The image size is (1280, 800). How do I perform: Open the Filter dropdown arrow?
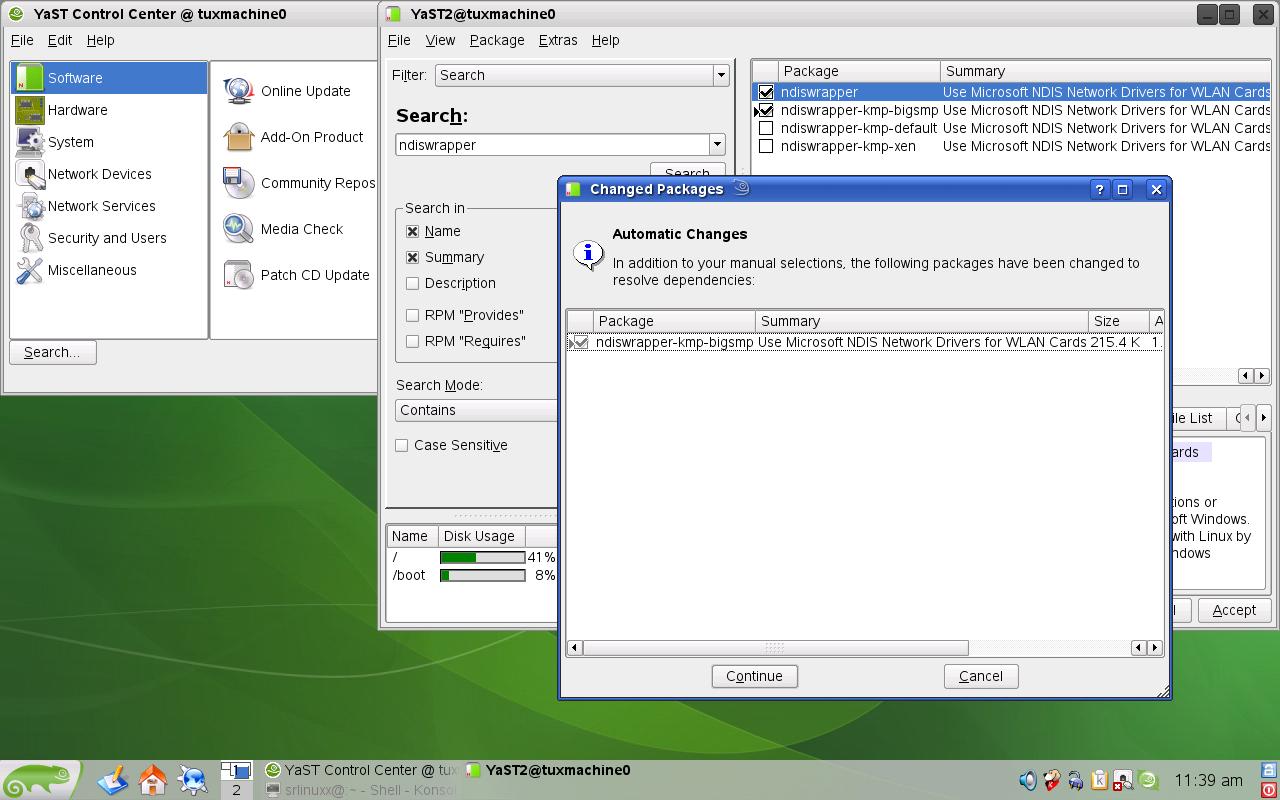[x=720, y=75]
